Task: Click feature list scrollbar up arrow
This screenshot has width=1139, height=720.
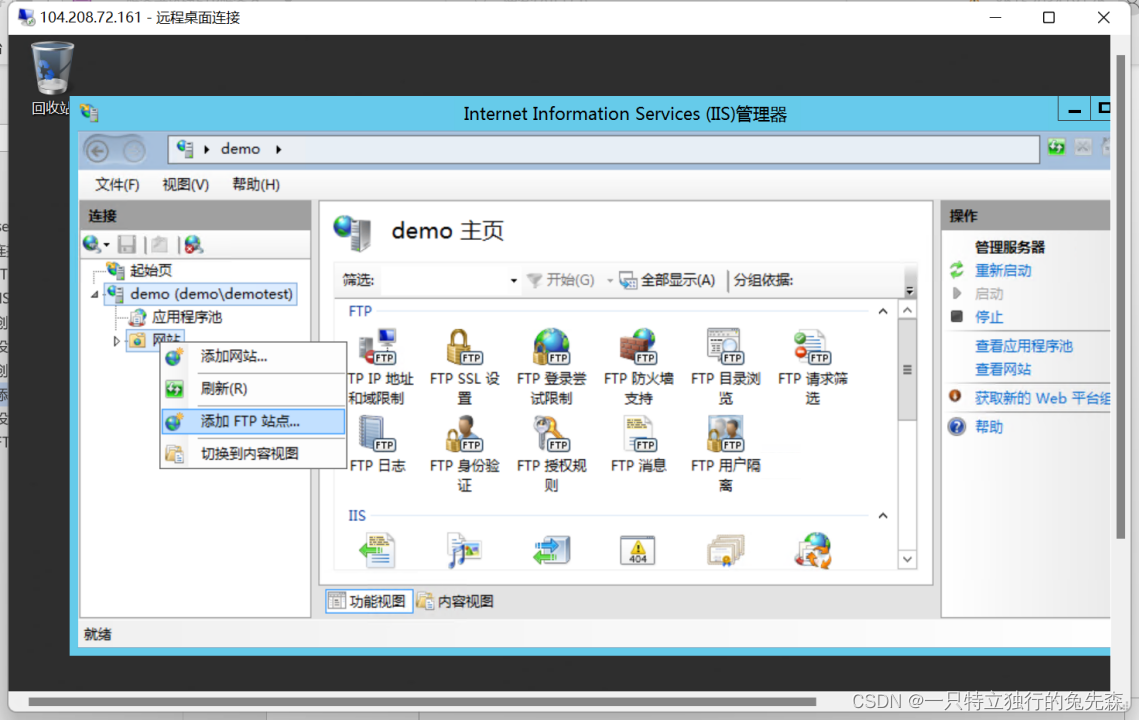Action: (x=907, y=310)
